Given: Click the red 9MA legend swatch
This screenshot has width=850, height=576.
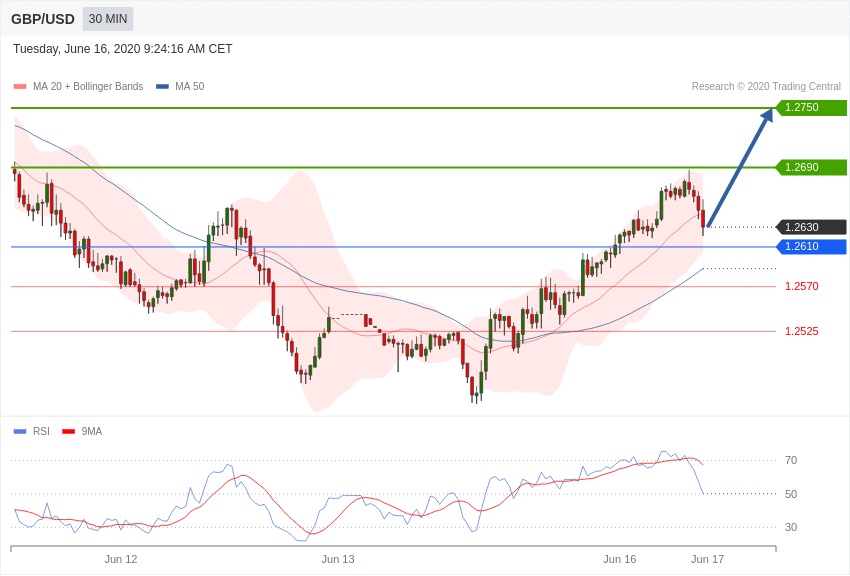Looking at the screenshot, I should click(68, 432).
